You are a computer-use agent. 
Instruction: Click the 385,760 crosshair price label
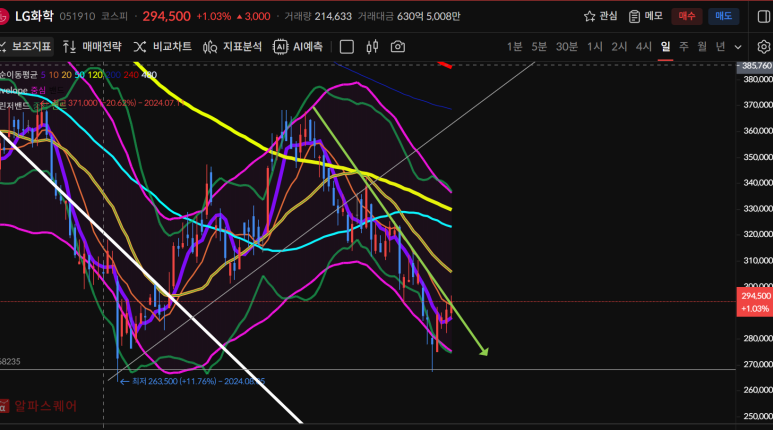754,66
